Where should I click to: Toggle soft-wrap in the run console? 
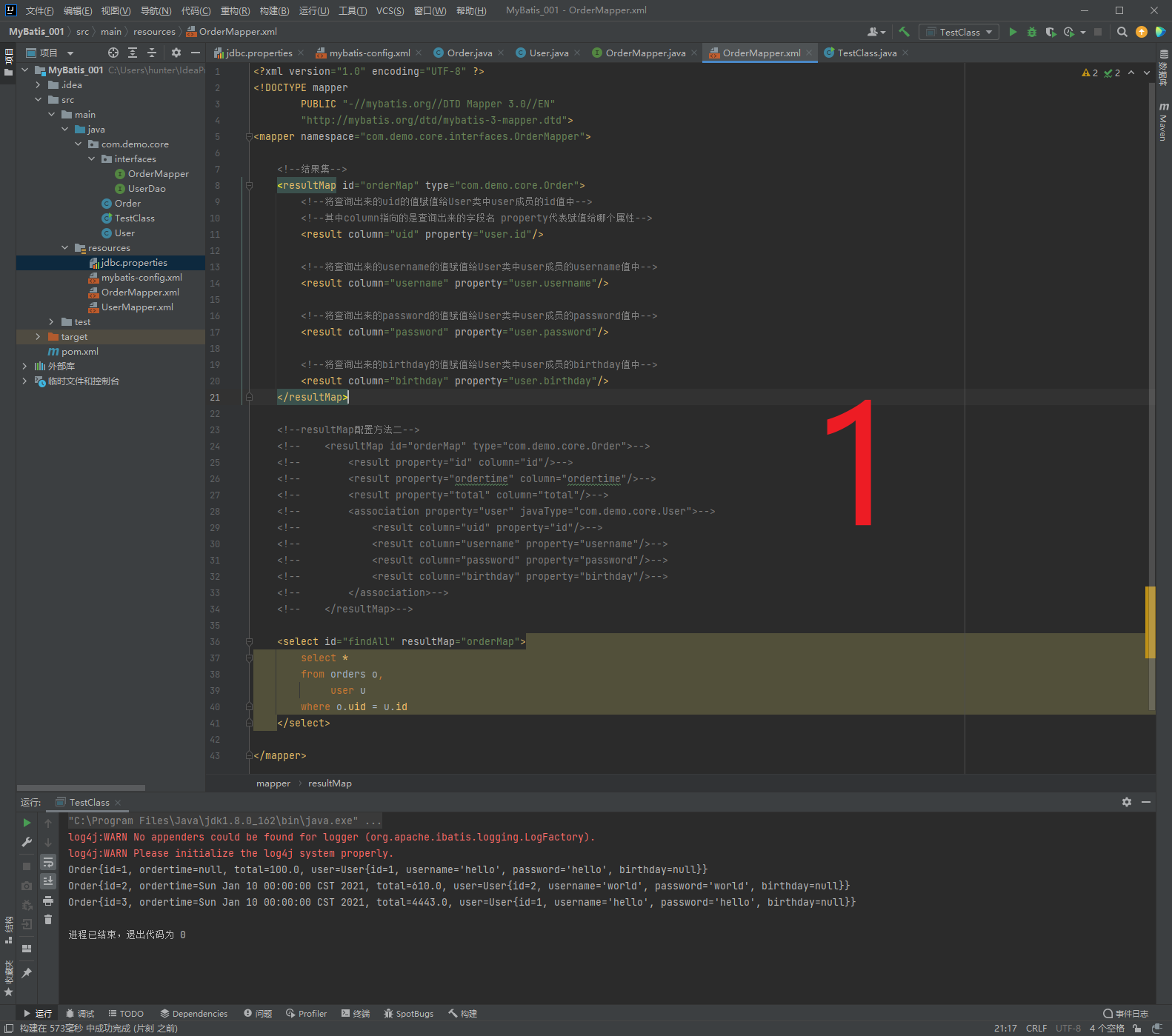point(48,862)
